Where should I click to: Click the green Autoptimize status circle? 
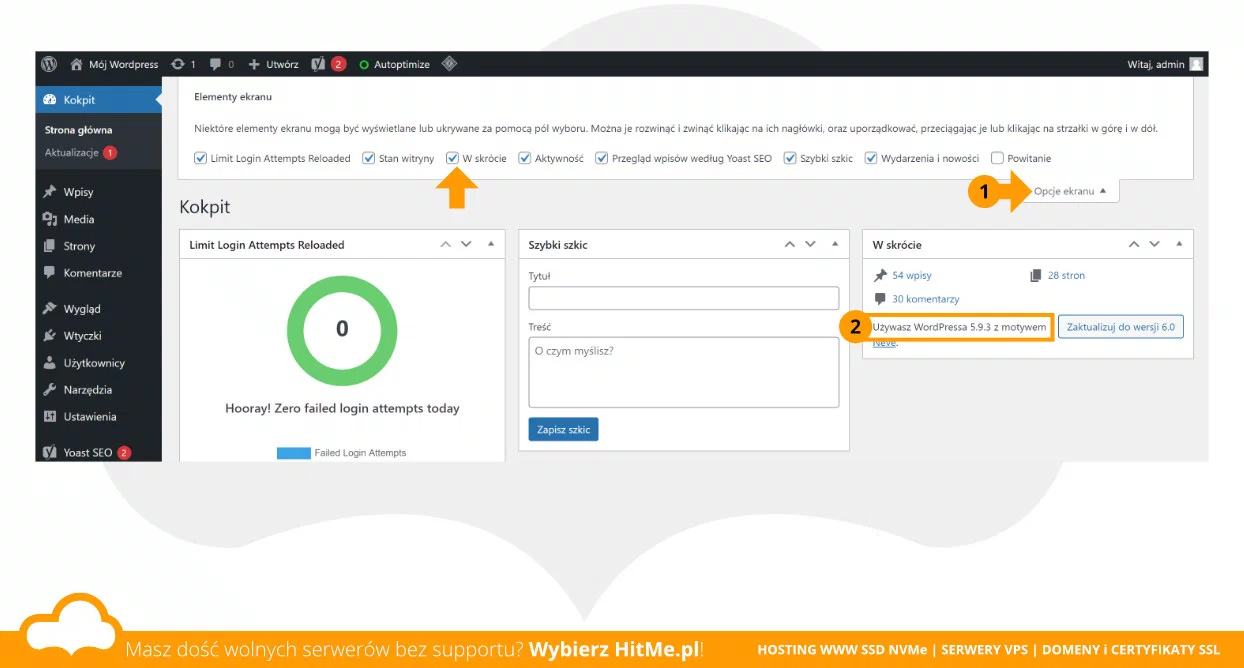pos(364,65)
